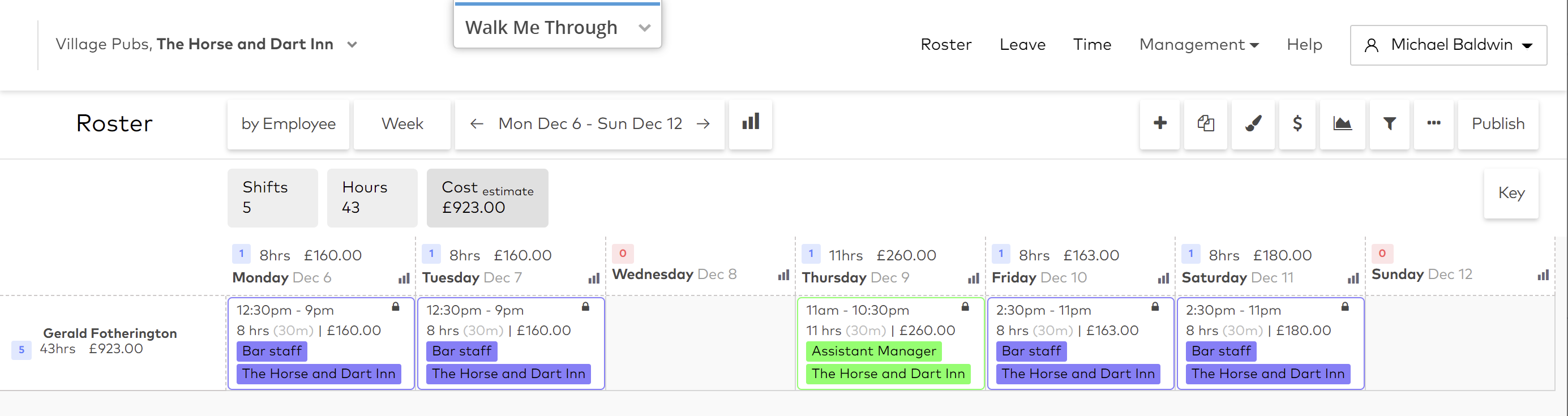
Task: Click Monday Dec 6 stats bar icon
Action: point(404,278)
